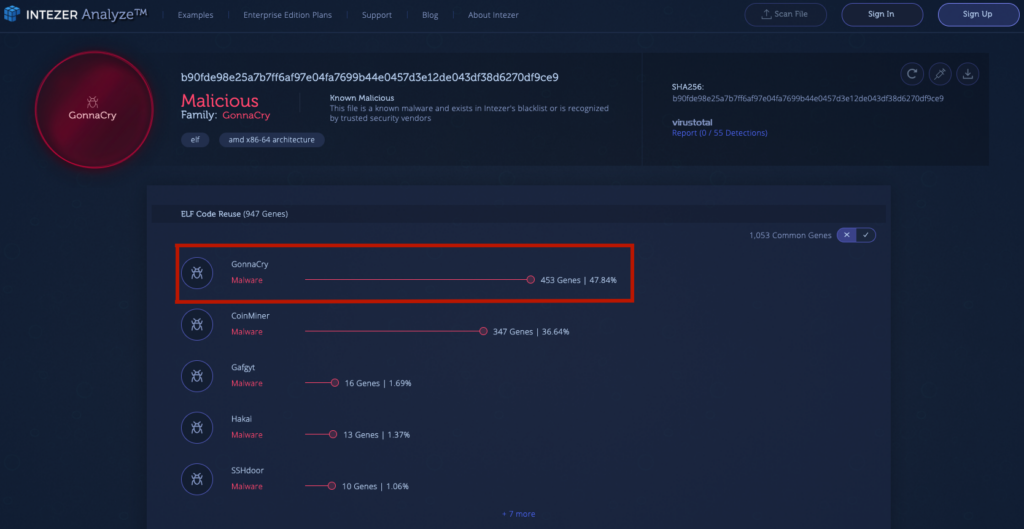
Task: Click the GonnaCry gene bar endpoint
Action: (531, 280)
